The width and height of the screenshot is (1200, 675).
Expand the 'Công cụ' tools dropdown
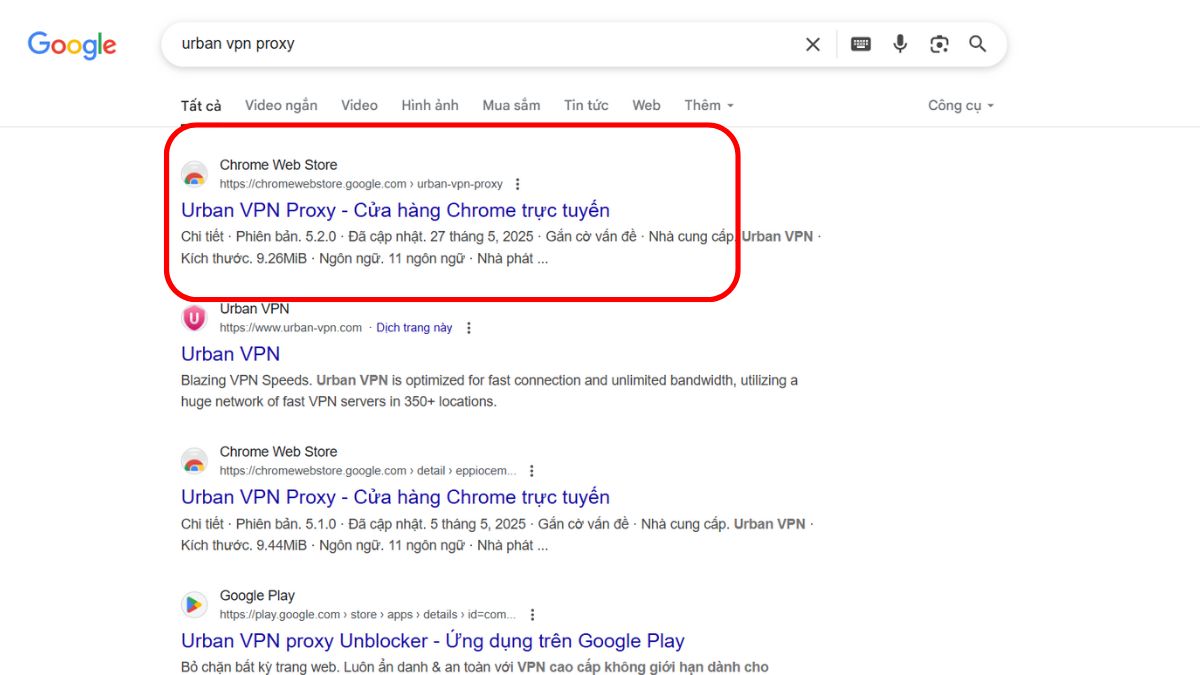click(961, 105)
